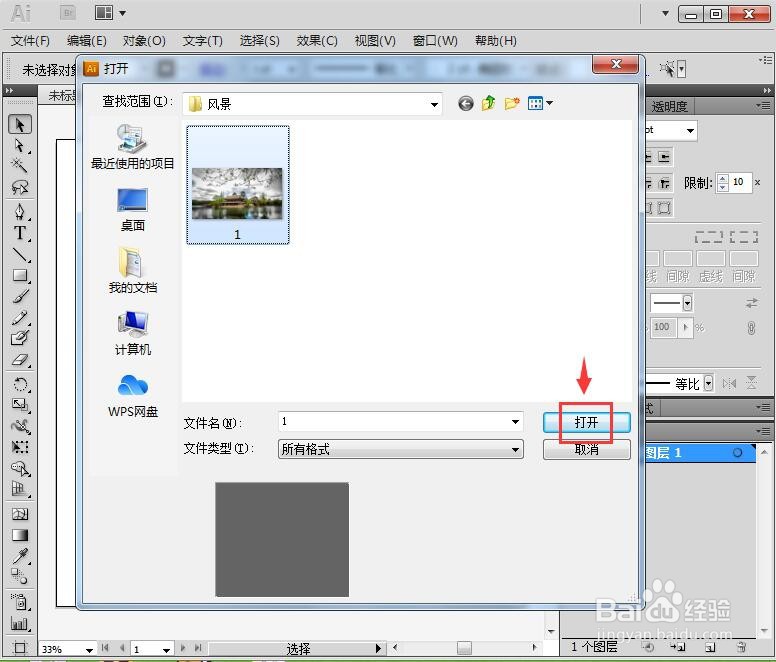776x662 pixels.
Task: Expand the 查找范围 folder dropdown
Action: pyautogui.click(x=434, y=104)
